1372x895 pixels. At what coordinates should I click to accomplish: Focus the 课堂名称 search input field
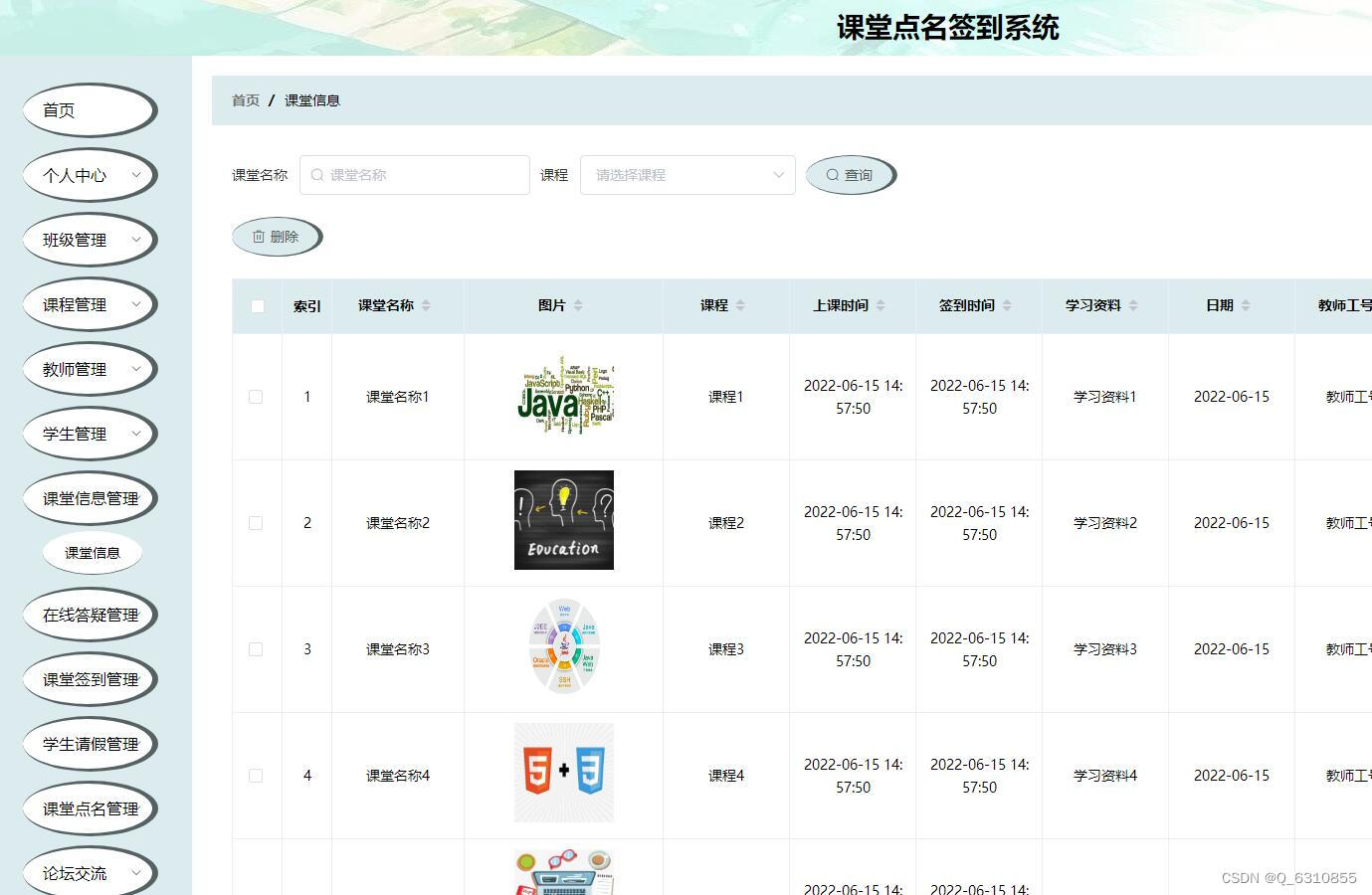pyautogui.click(x=415, y=175)
